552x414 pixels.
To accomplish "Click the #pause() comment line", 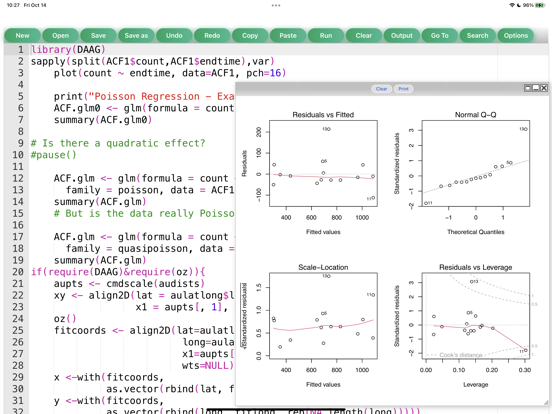I will tap(53, 155).
